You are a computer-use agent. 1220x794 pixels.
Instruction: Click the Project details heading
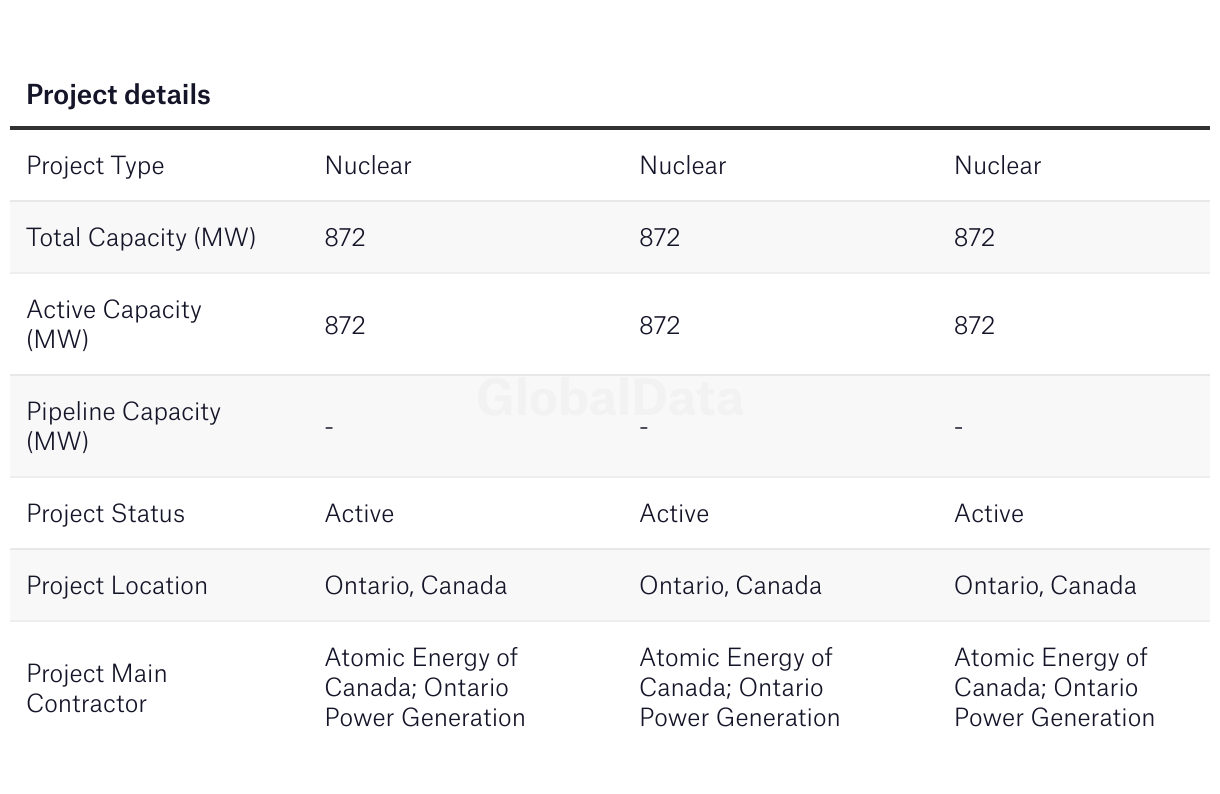coord(118,95)
